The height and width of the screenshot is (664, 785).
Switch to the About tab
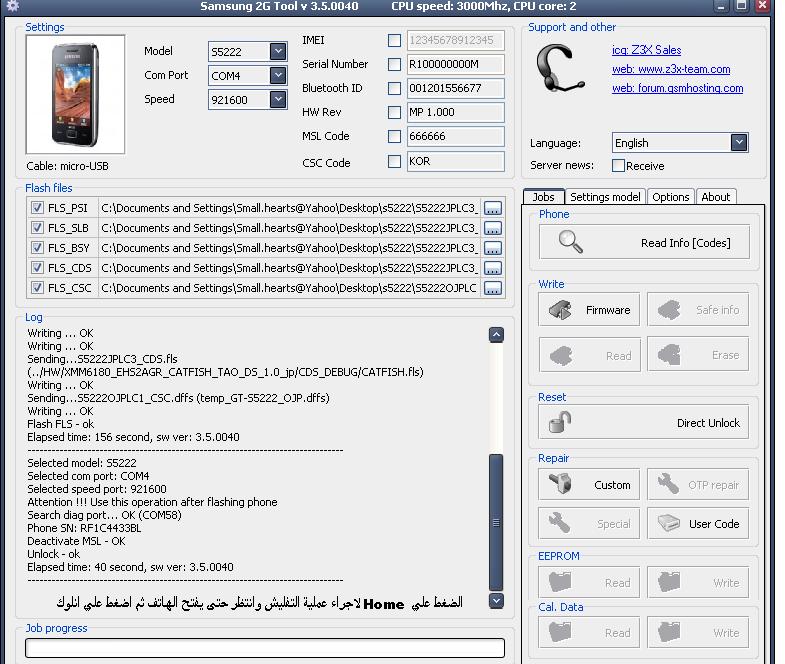tap(715, 197)
